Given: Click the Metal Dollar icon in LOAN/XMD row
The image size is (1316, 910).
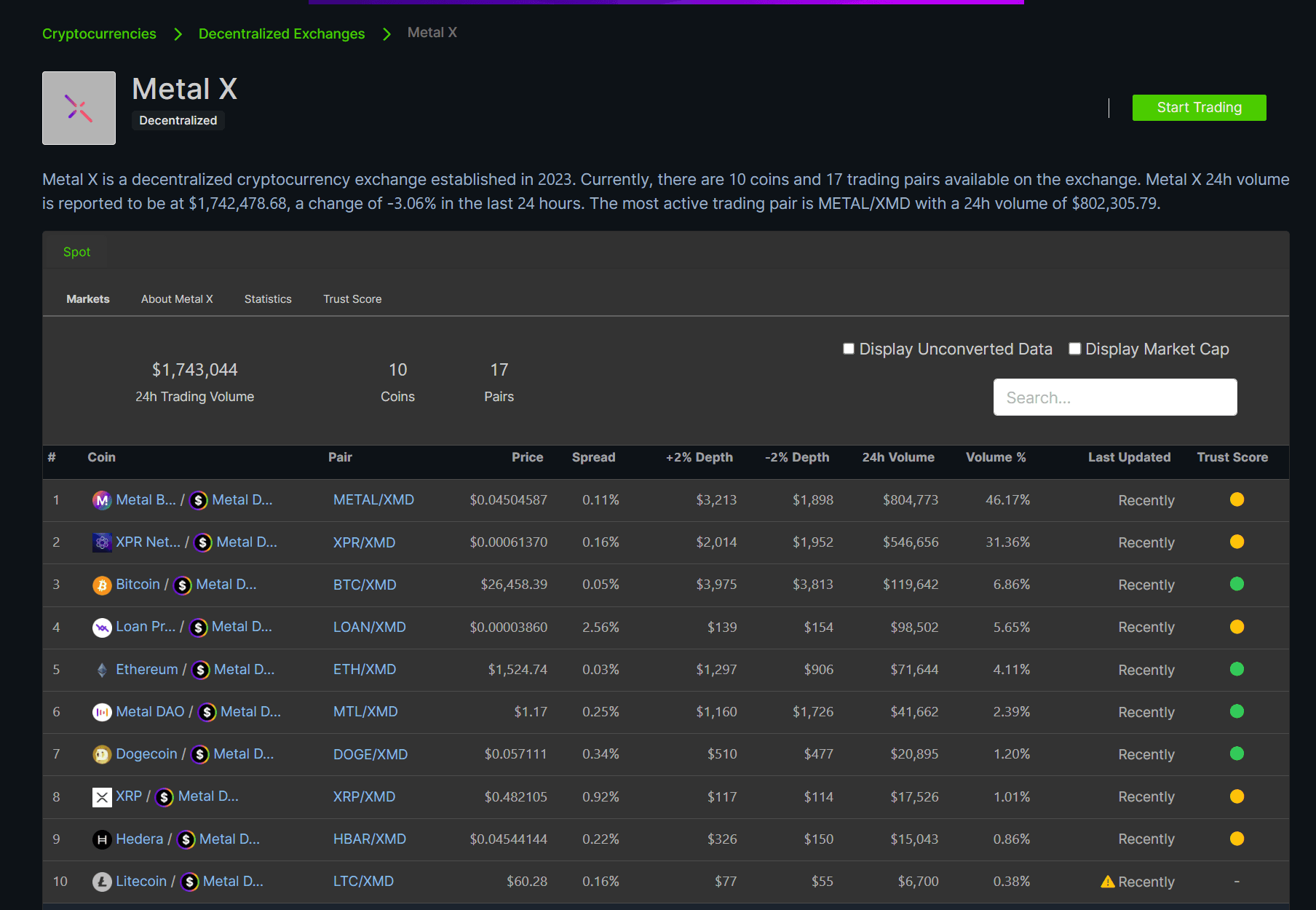Looking at the screenshot, I should click(x=198, y=627).
